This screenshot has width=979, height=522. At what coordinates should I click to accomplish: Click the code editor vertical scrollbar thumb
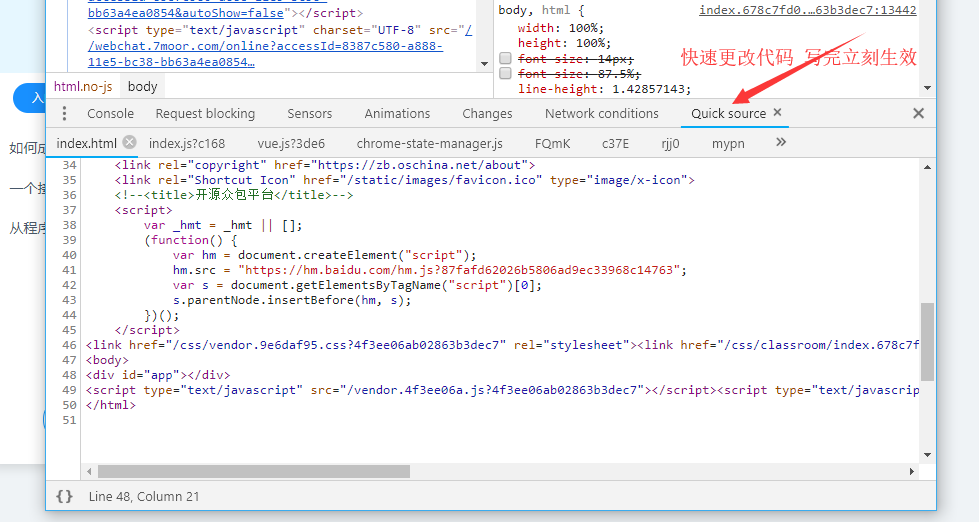pos(927,342)
